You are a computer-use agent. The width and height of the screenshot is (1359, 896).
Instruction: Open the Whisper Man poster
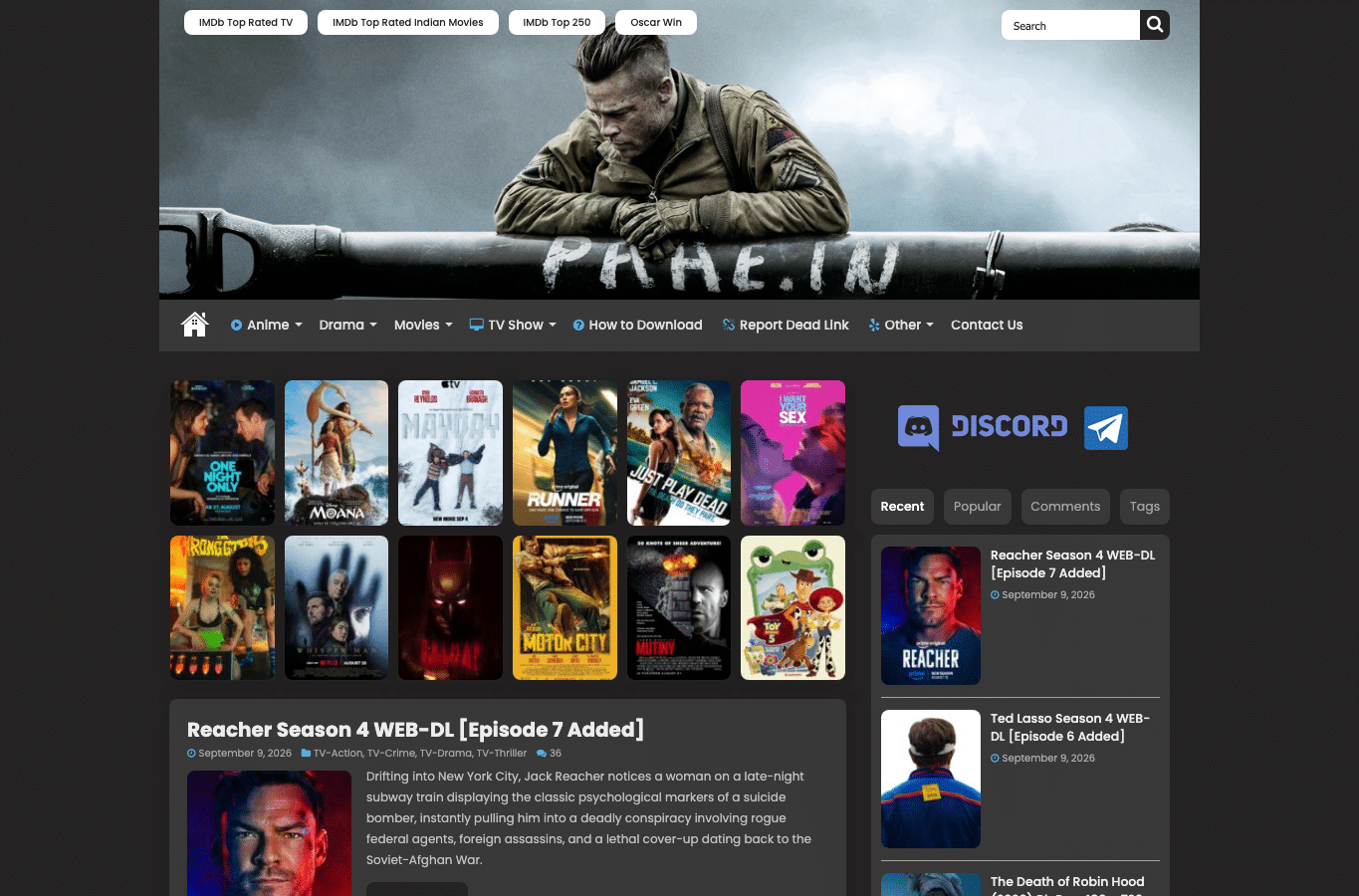(x=337, y=608)
